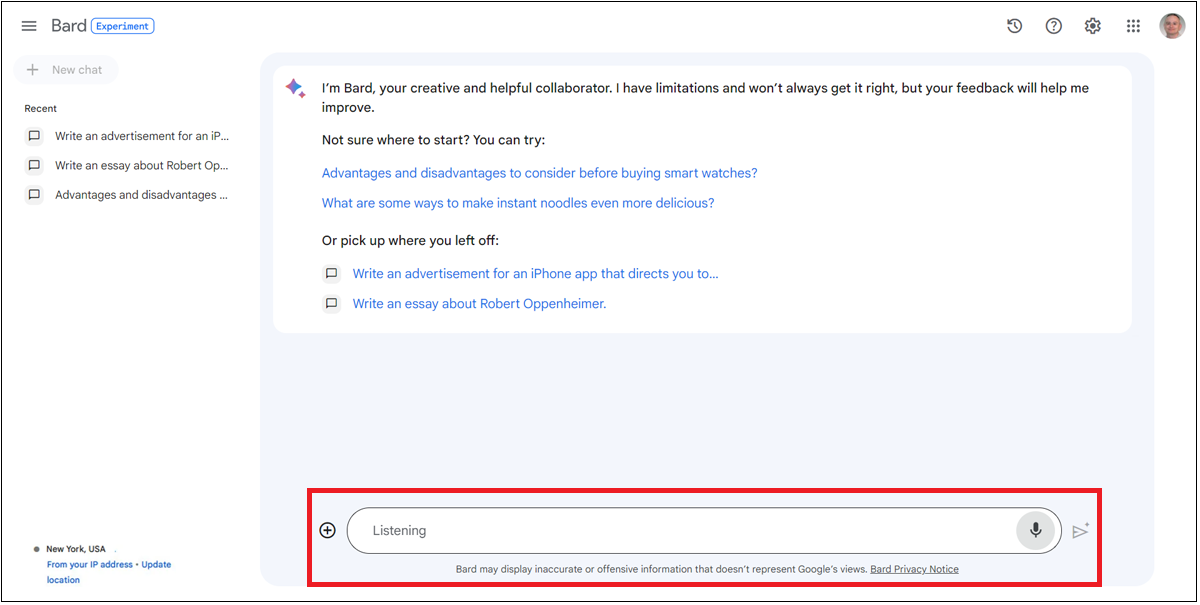Try the instant noodles suggestion link
Image resolution: width=1200 pixels, height=605 pixels.
(518, 203)
